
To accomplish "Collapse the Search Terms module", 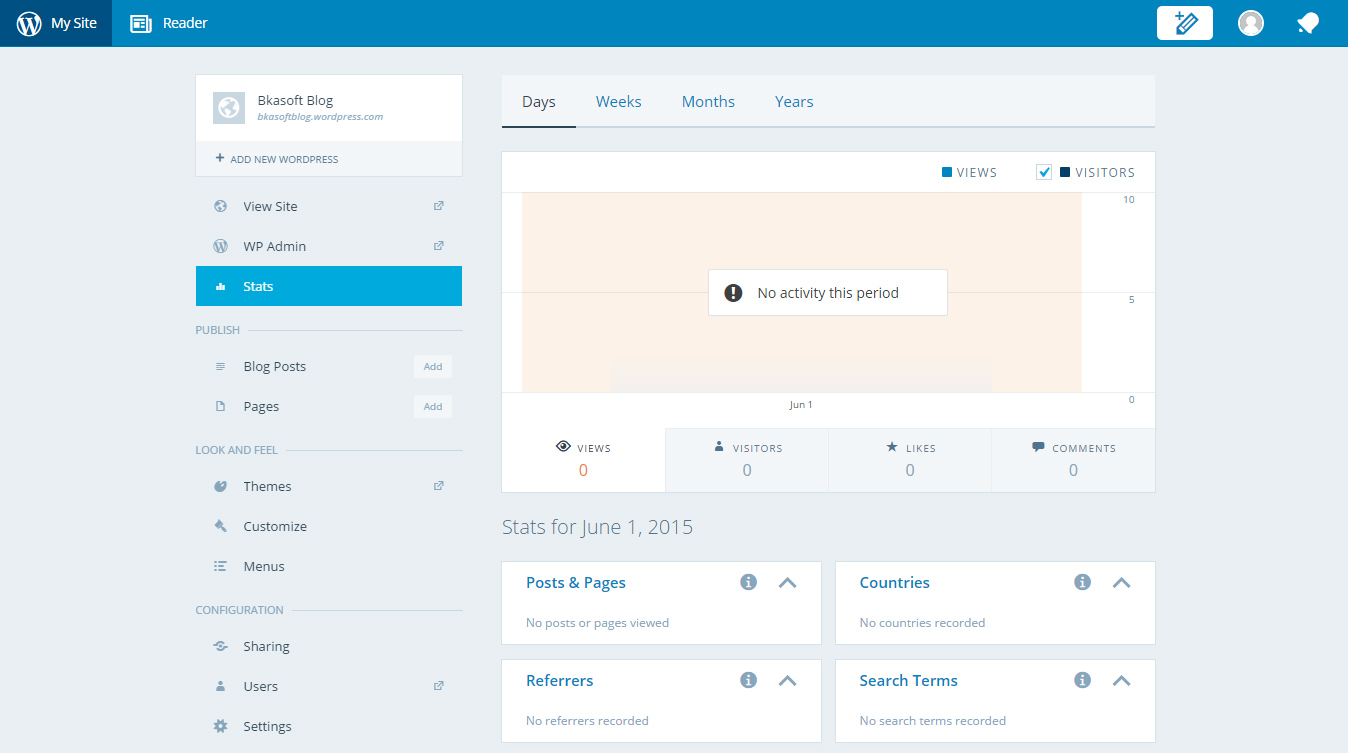I will click(1121, 680).
